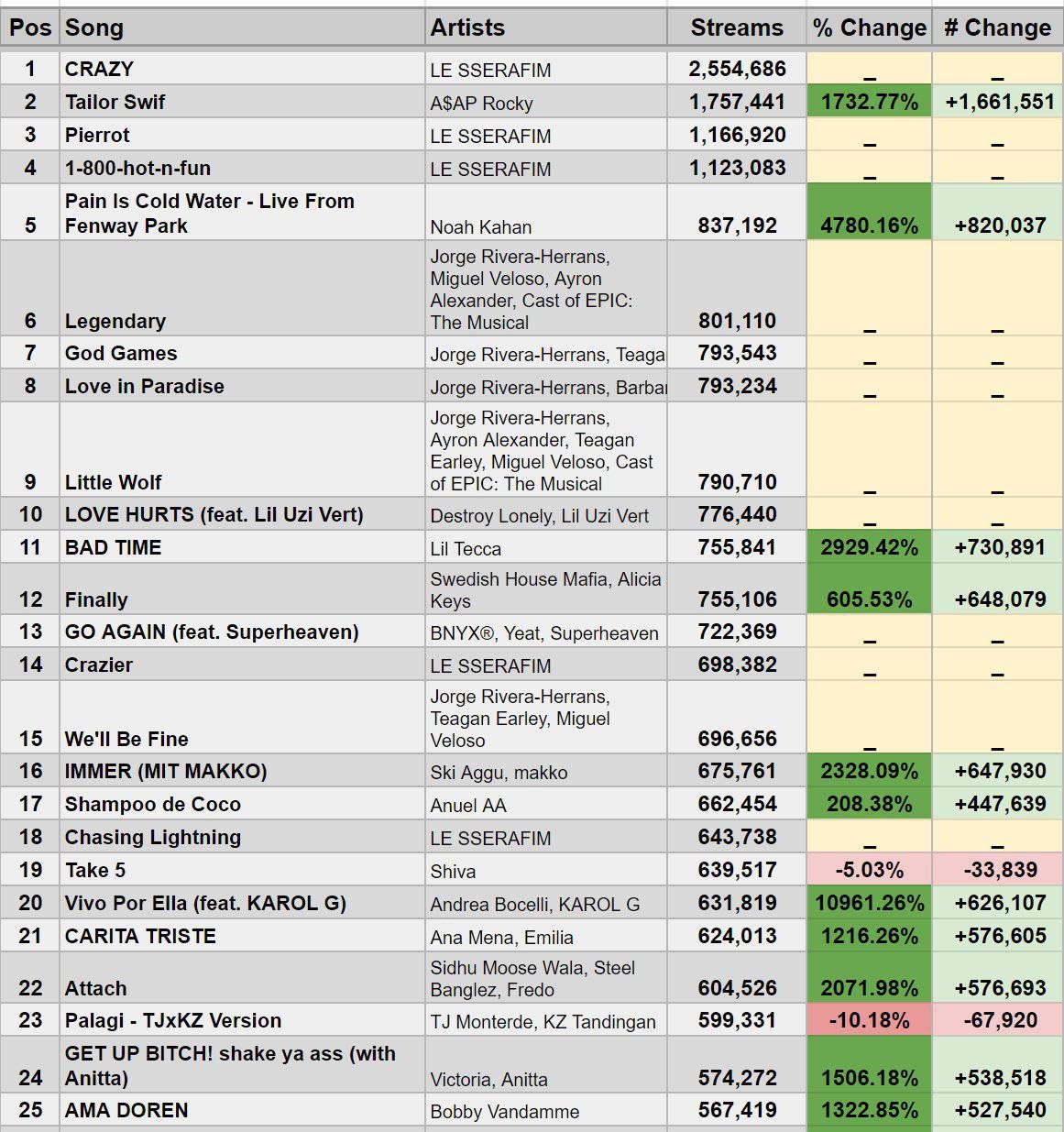Image resolution: width=1064 pixels, height=1132 pixels.
Task: Click the -10.18% change cell
Action: click(870, 1020)
